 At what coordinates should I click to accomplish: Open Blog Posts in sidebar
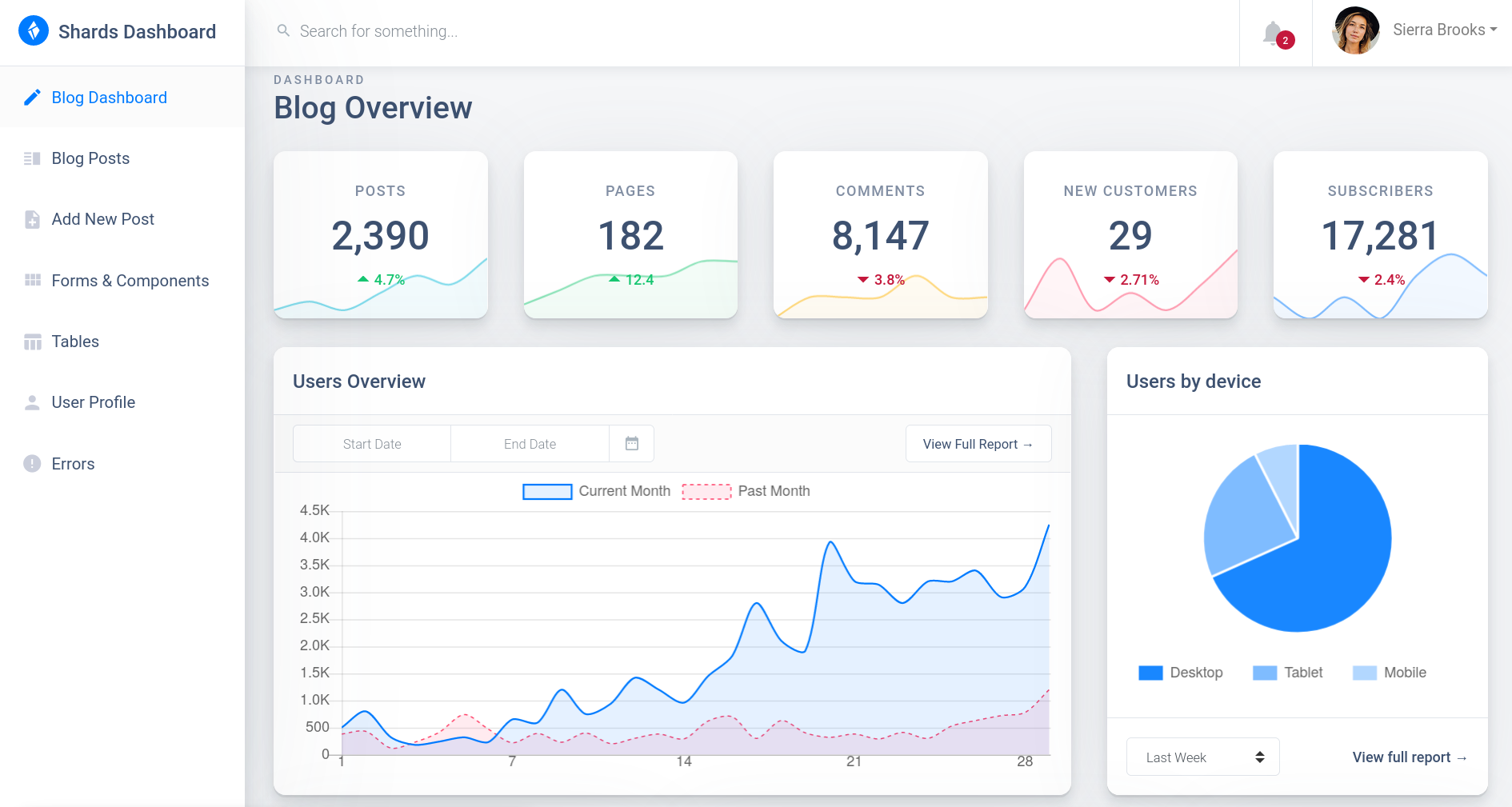coord(90,158)
